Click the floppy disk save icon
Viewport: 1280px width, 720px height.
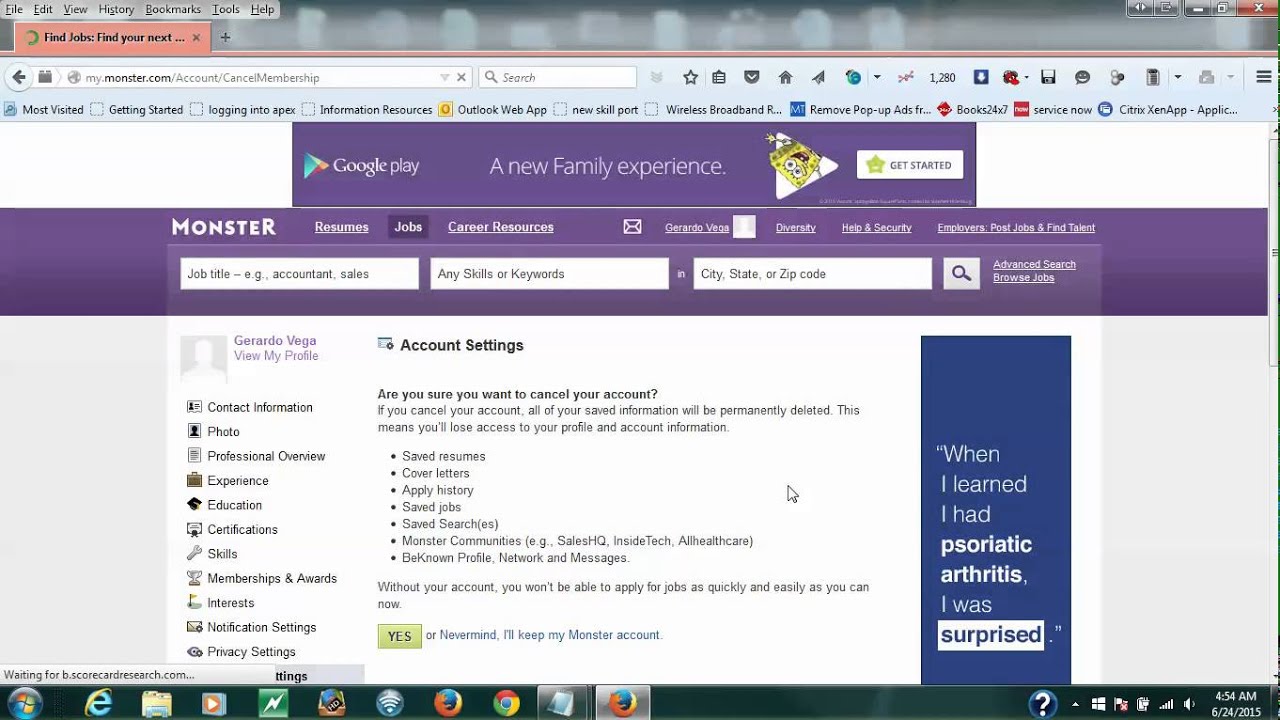pos(1048,77)
